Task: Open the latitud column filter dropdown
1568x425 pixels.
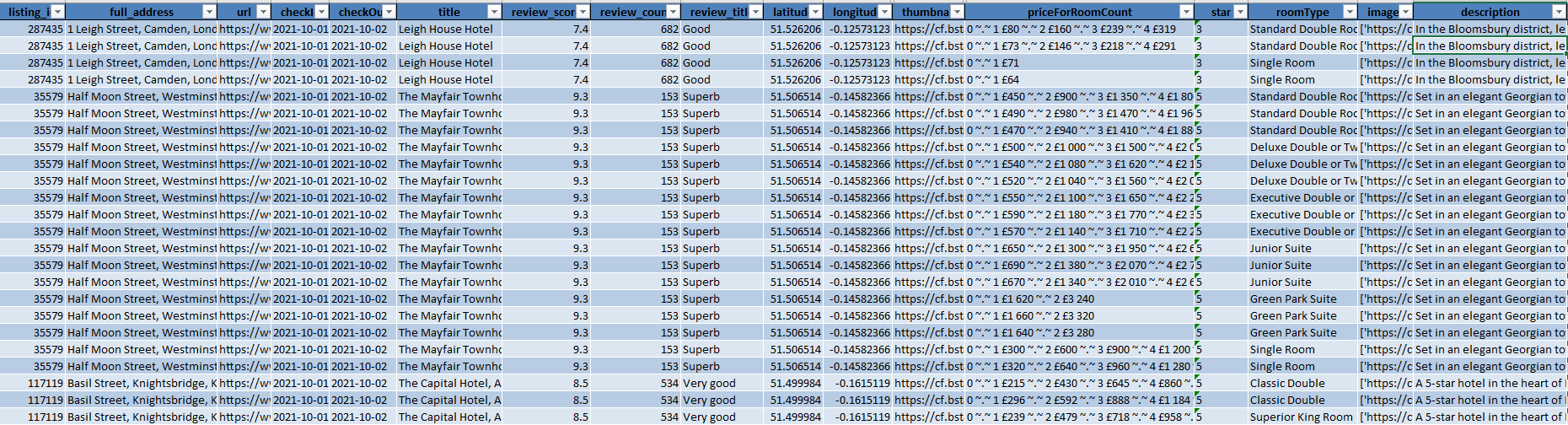Action: (x=814, y=12)
